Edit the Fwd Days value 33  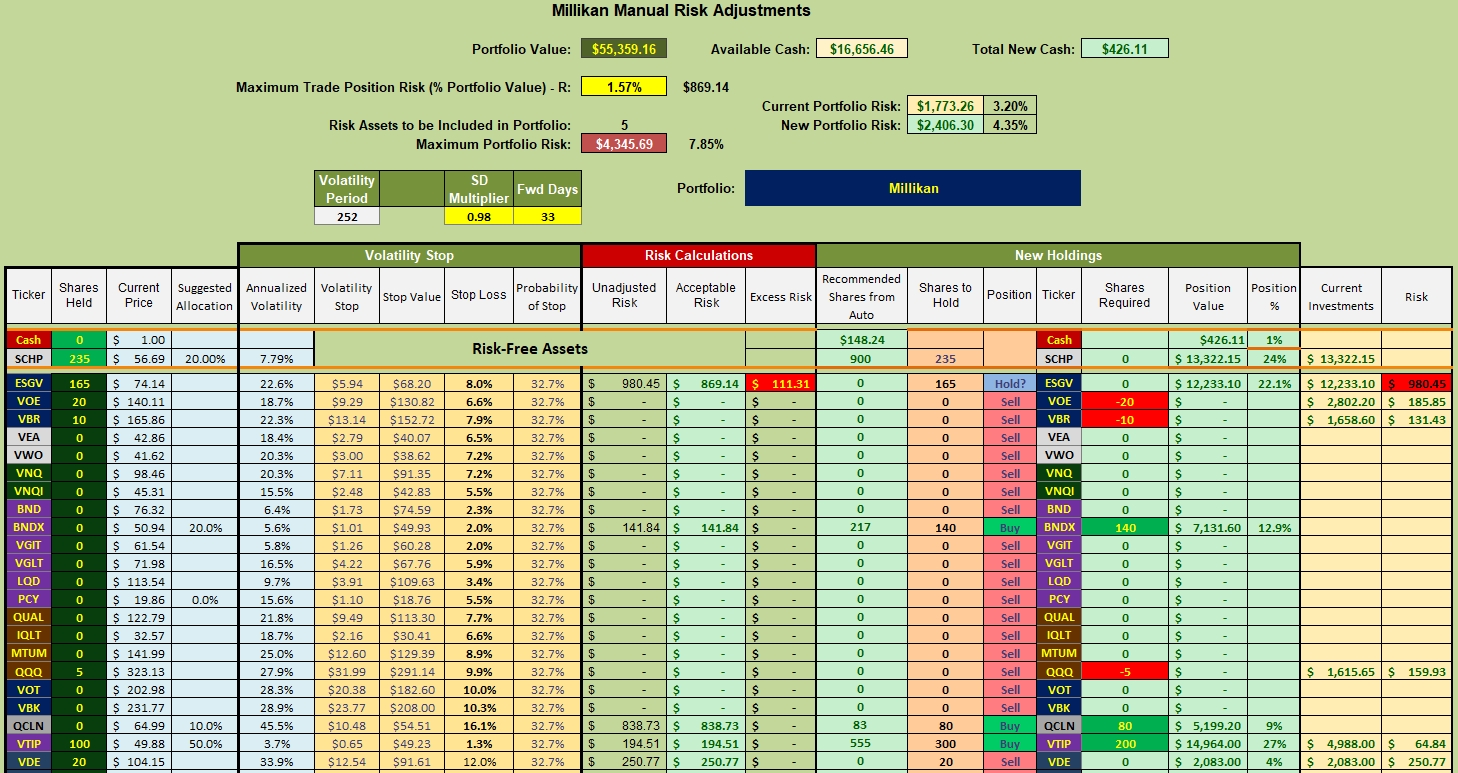547,216
